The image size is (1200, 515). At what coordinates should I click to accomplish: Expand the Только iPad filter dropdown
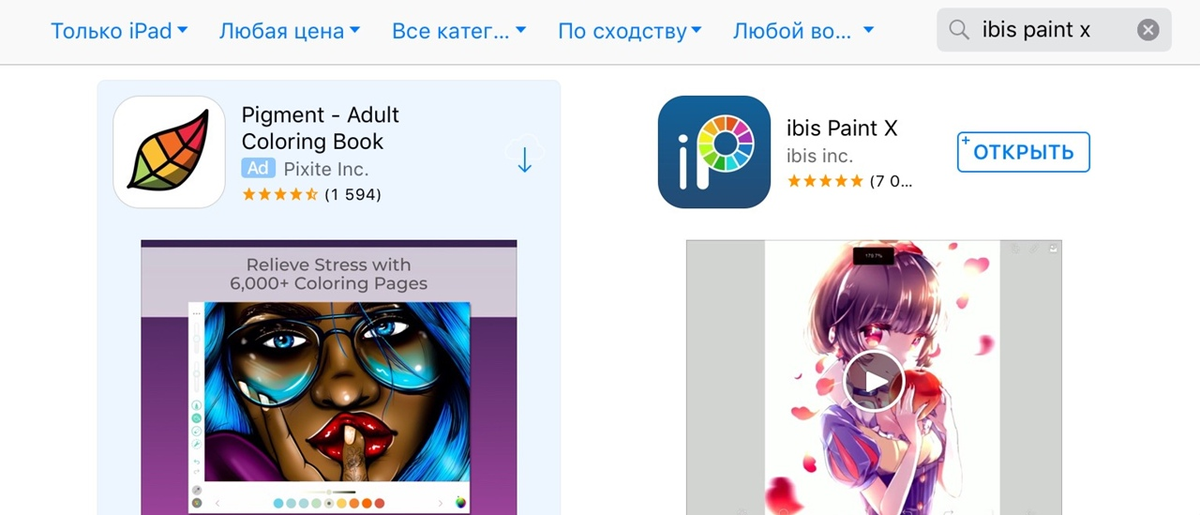click(x=119, y=31)
